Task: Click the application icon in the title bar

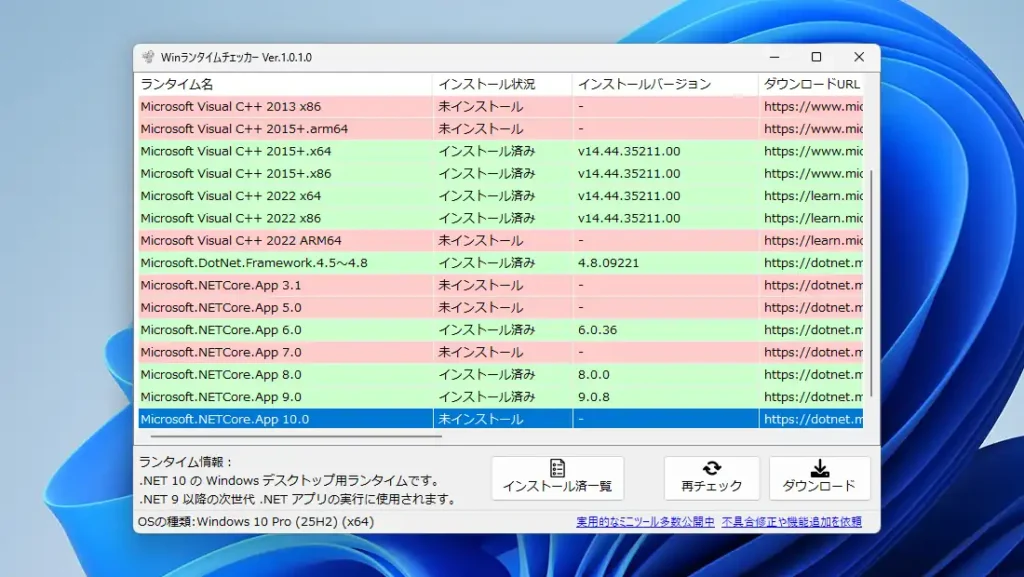Action: 149,57
